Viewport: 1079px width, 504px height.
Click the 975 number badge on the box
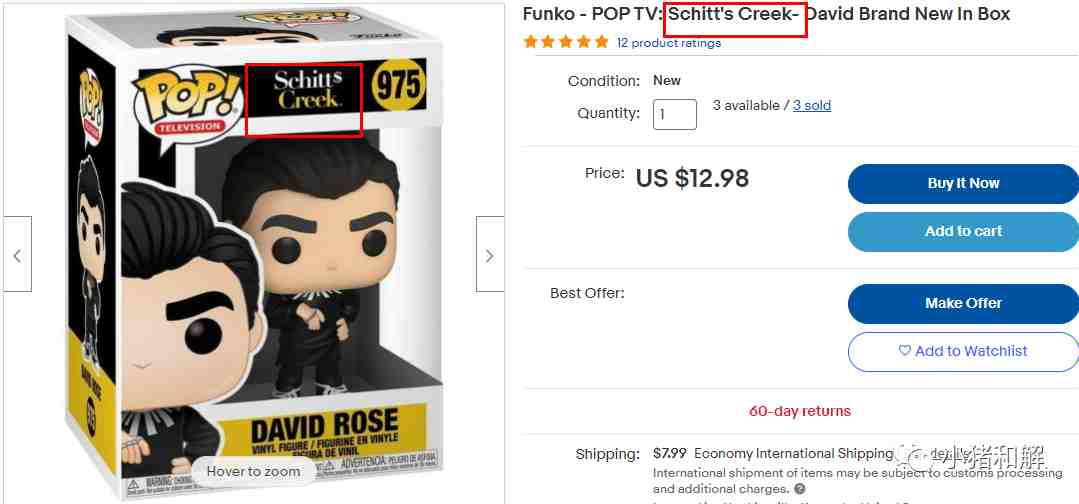[x=398, y=85]
